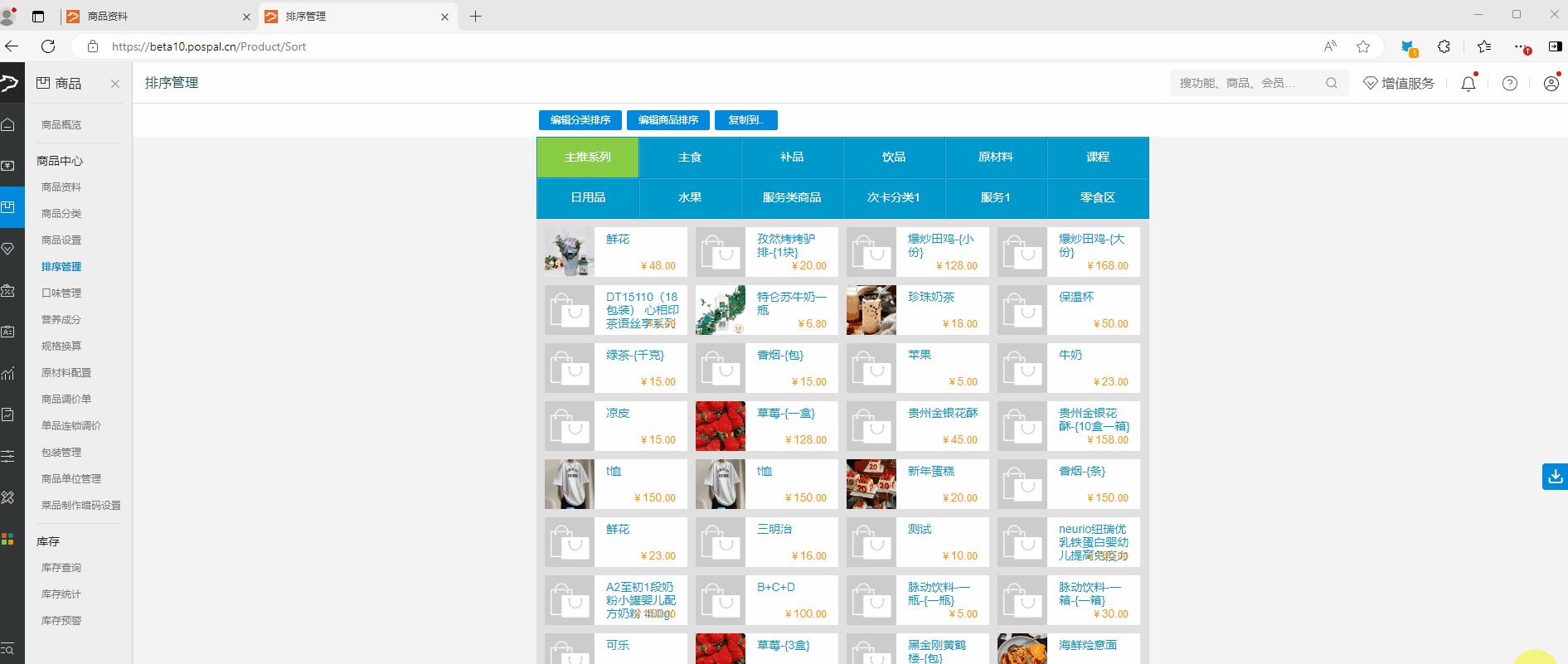Image resolution: width=1568 pixels, height=664 pixels.
Task: Select the 日用品 category tab
Action: [x=588, y=198]
